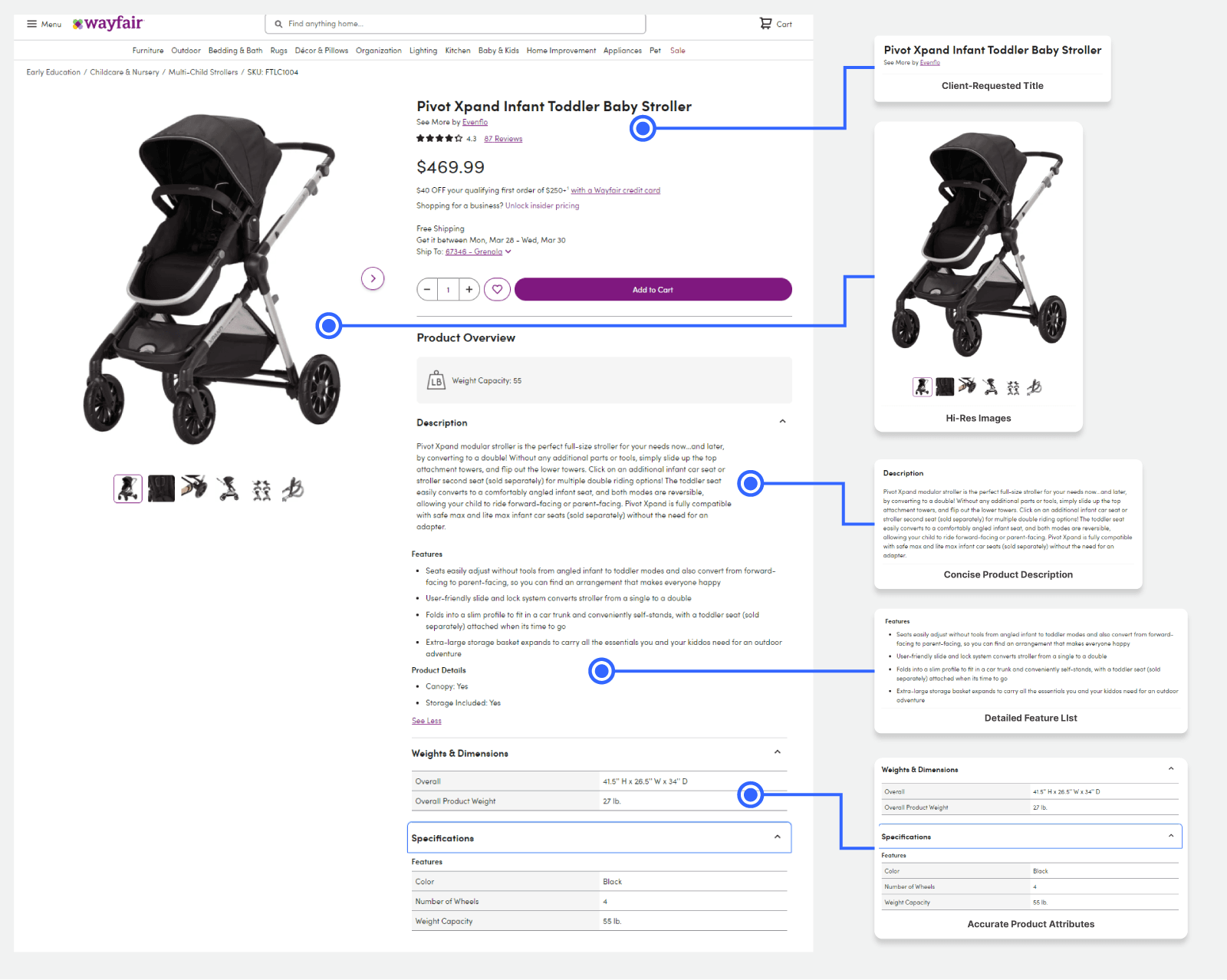Open the Wayfair credit card link
Image resolution: width=1227 pixels, height=980 pixels.
tap(615, 190)
